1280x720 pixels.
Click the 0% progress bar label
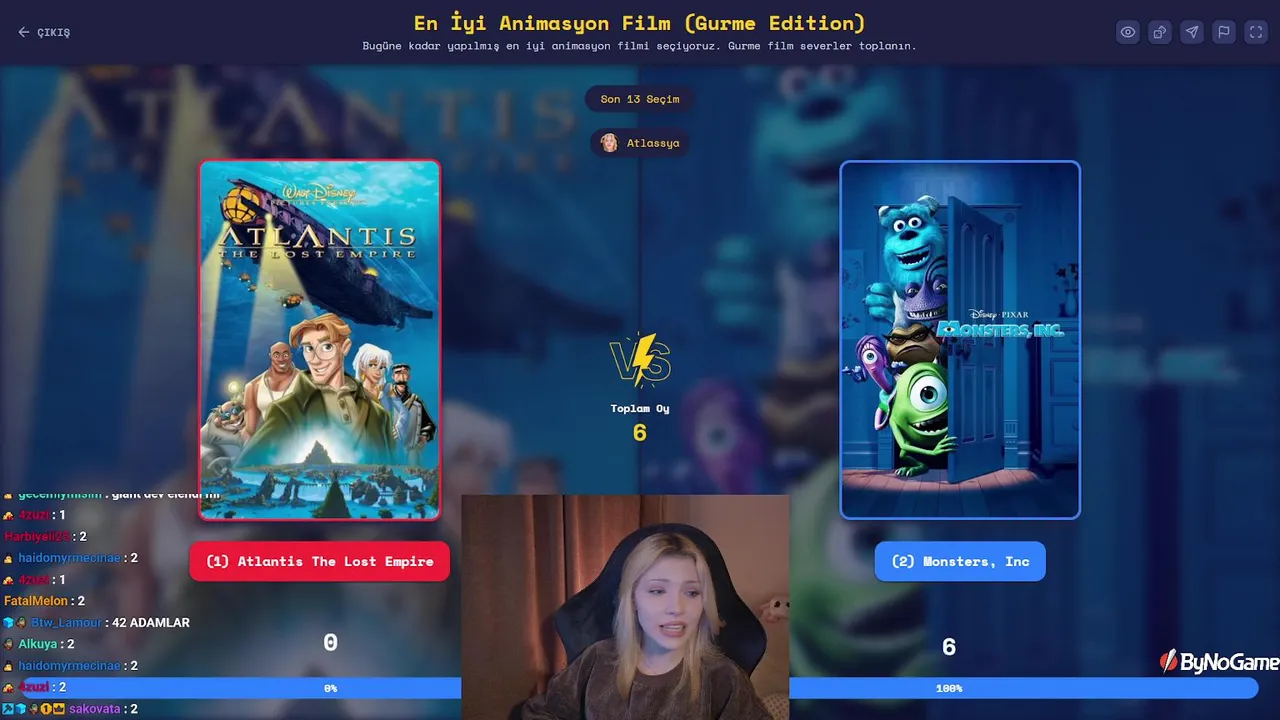(x=330, y=688)
